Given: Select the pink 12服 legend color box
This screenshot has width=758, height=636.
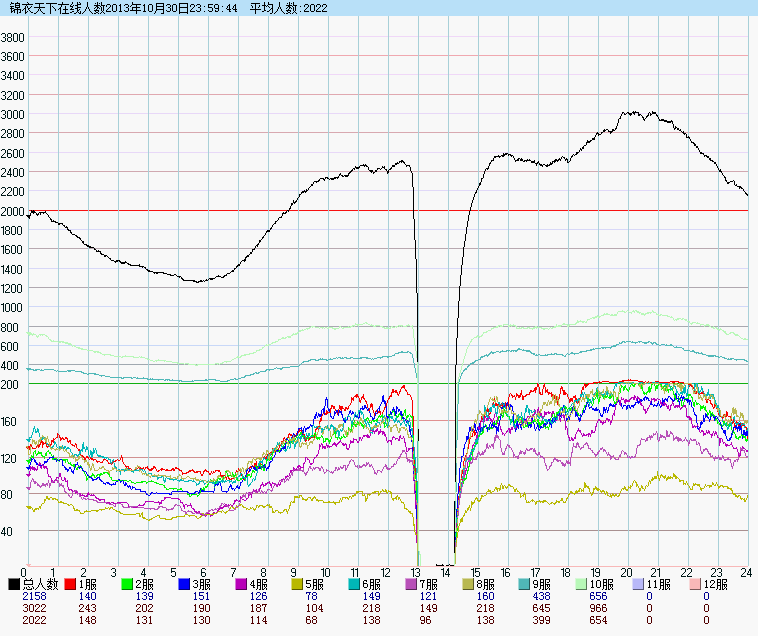Looking at the screenshot, I should 696,583.
